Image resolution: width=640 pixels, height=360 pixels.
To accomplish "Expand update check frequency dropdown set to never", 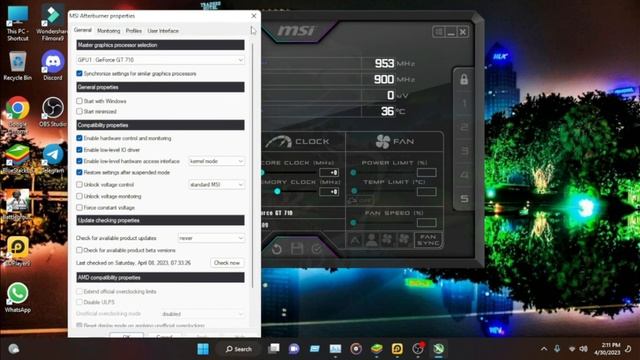I will (x=211, y=238).
